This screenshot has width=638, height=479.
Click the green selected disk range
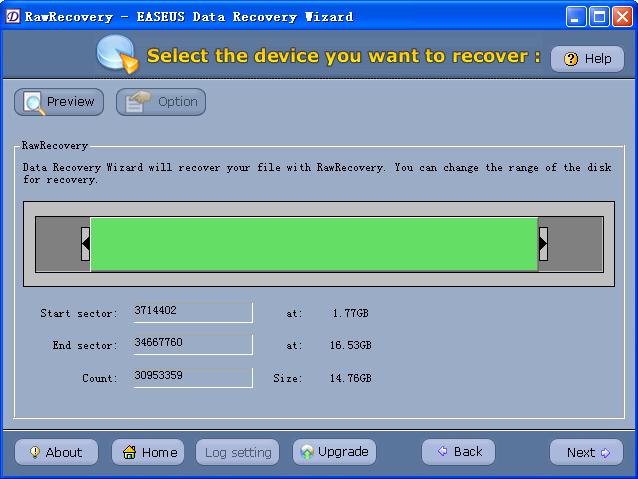coord(314,244)
